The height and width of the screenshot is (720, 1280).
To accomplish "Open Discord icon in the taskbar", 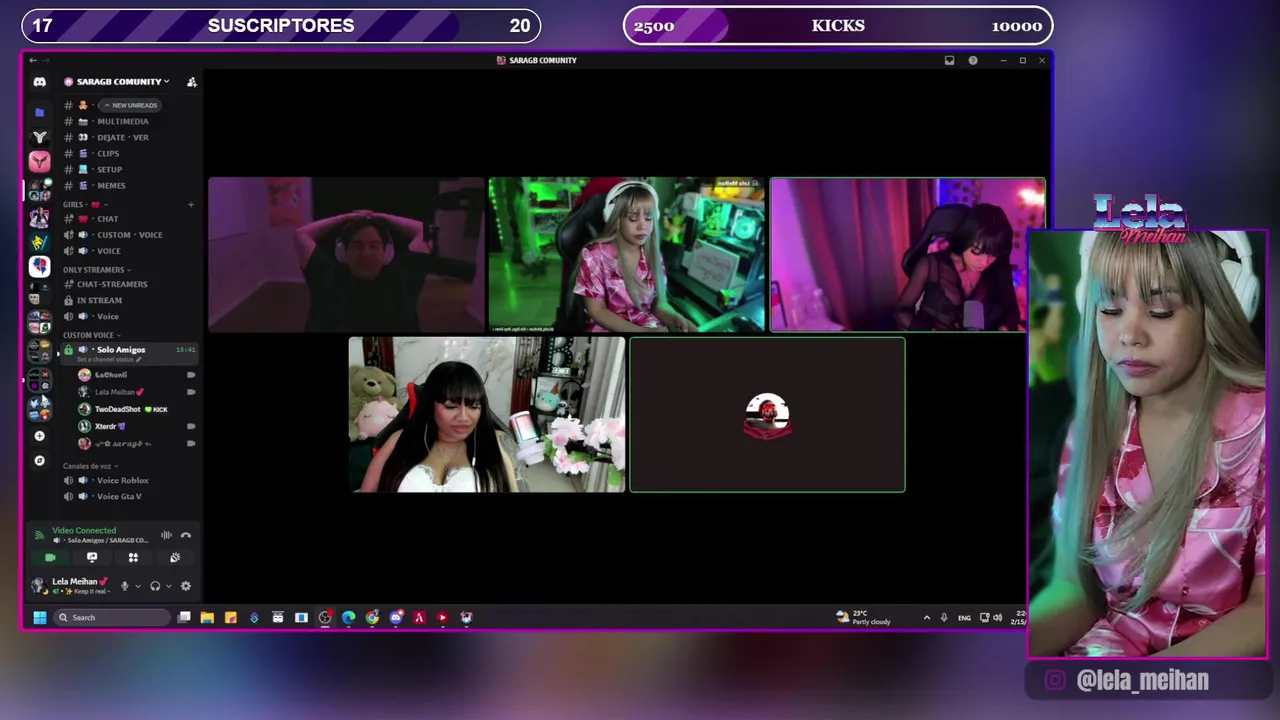I will 396,617.
